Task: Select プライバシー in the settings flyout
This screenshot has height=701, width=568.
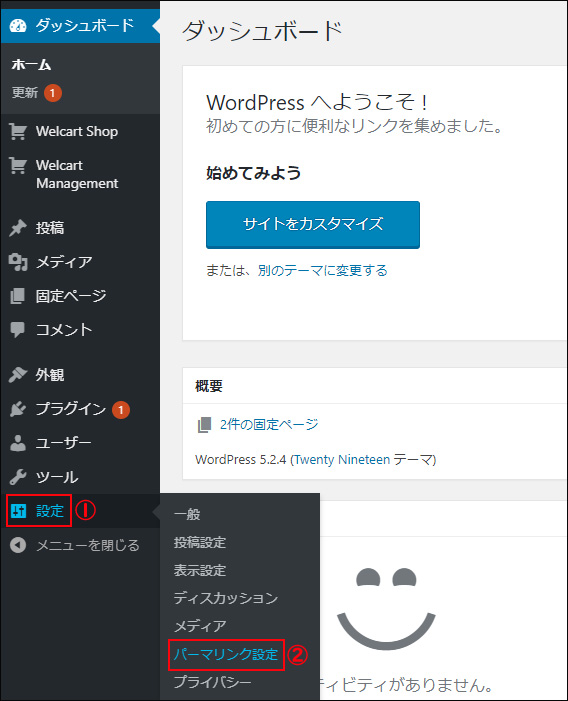Action: click(212, 682)
